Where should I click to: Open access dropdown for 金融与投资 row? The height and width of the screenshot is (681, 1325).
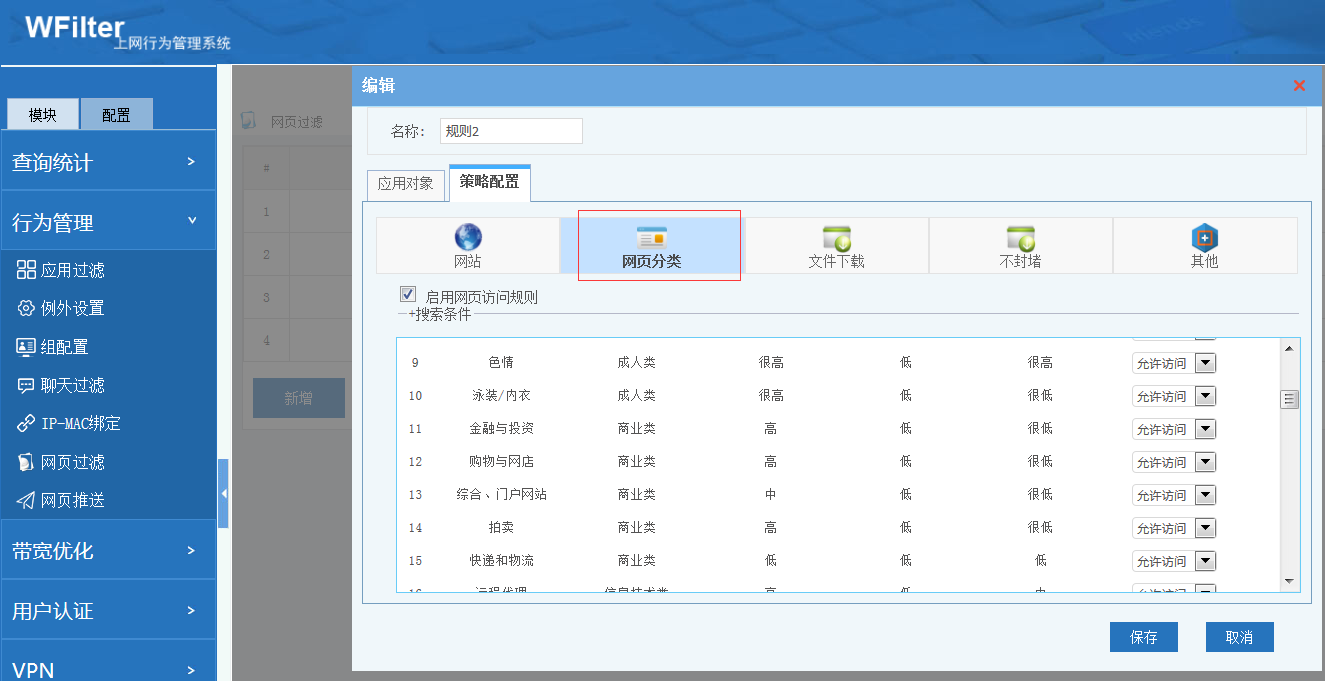(x=1205, y=429)
